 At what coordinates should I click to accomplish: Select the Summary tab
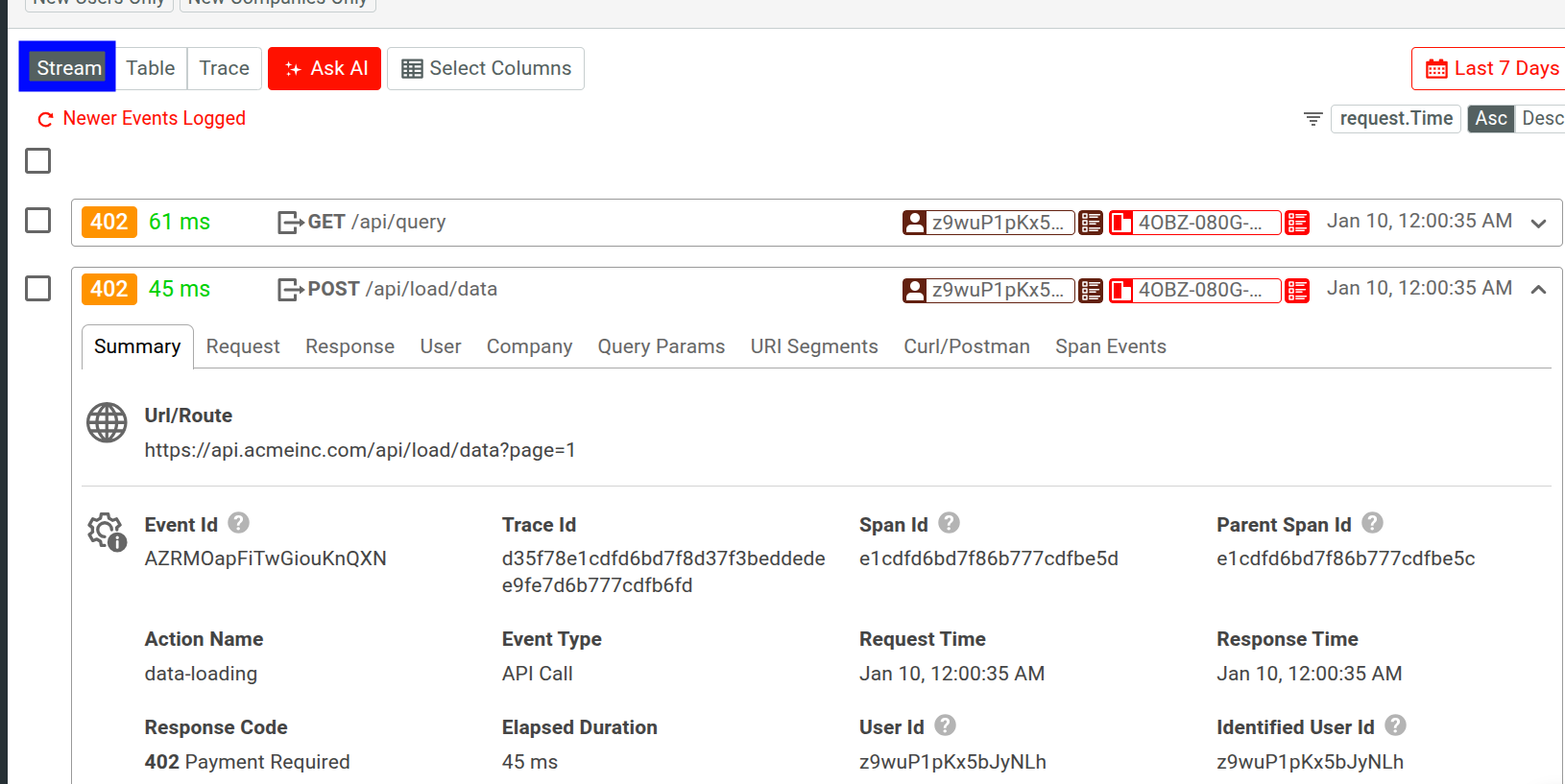pos(137,346)
